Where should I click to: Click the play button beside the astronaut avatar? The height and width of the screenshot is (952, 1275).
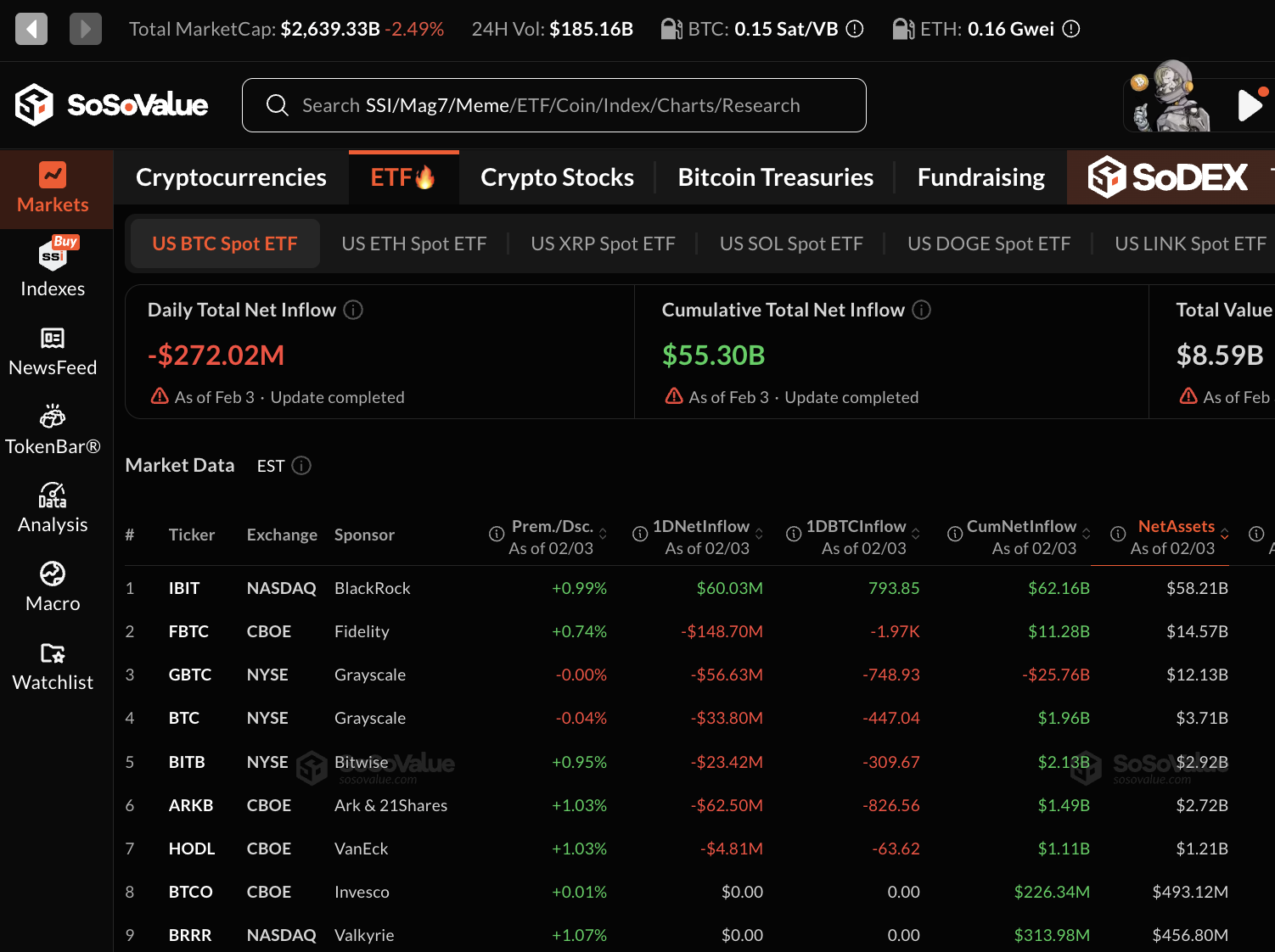[1250, 104]
